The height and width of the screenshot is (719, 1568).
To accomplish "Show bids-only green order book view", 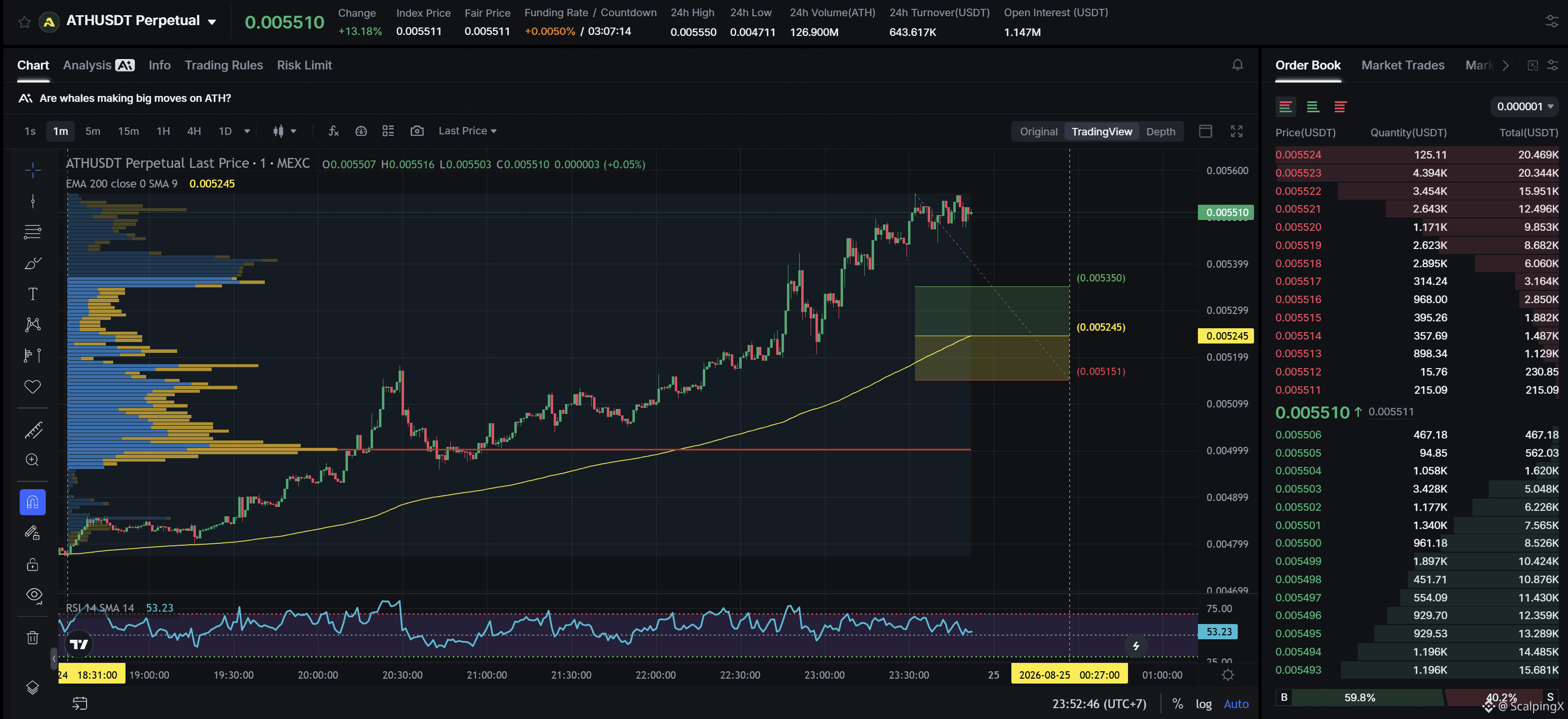I will tap(1313, 106).
